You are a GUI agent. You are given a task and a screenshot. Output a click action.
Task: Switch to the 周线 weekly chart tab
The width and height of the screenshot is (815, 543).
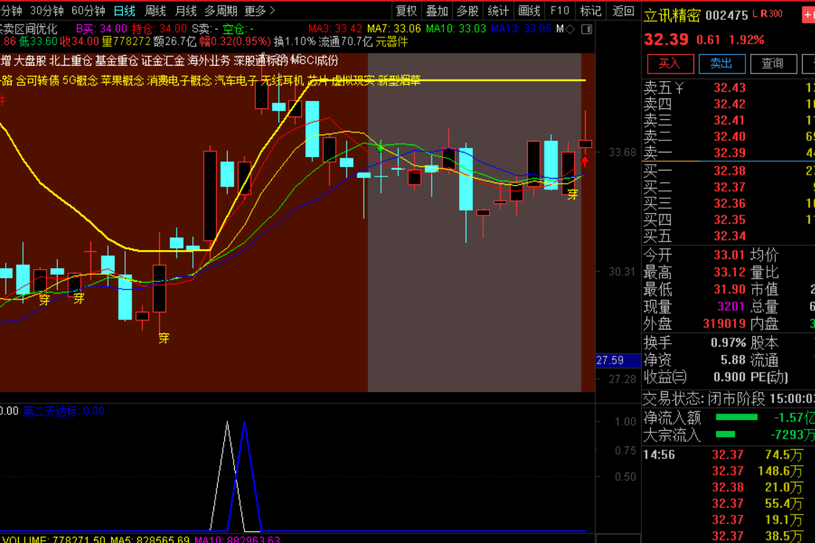[155, 11]
